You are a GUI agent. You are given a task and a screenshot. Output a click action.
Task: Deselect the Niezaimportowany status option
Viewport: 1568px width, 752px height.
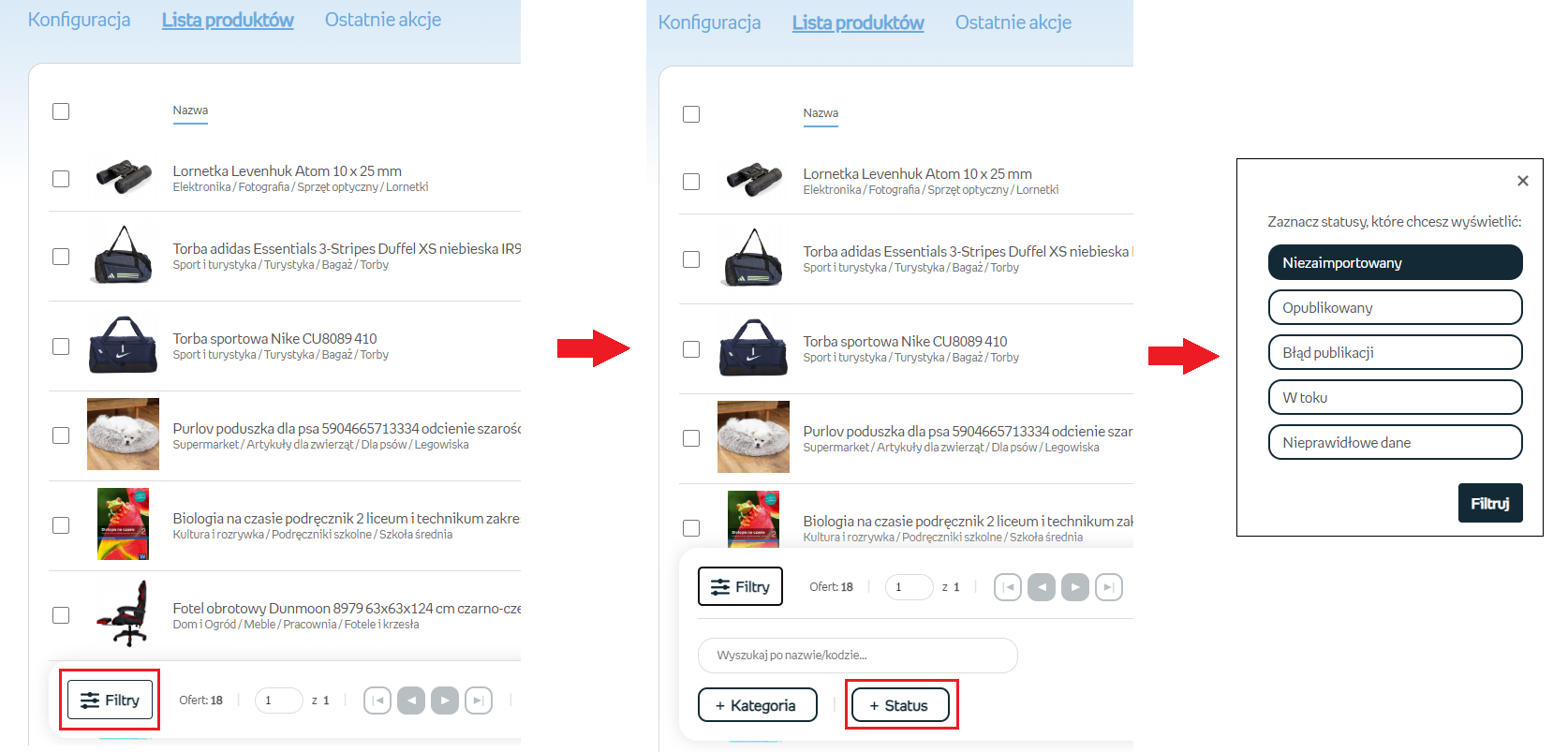tap(1395, 262)
